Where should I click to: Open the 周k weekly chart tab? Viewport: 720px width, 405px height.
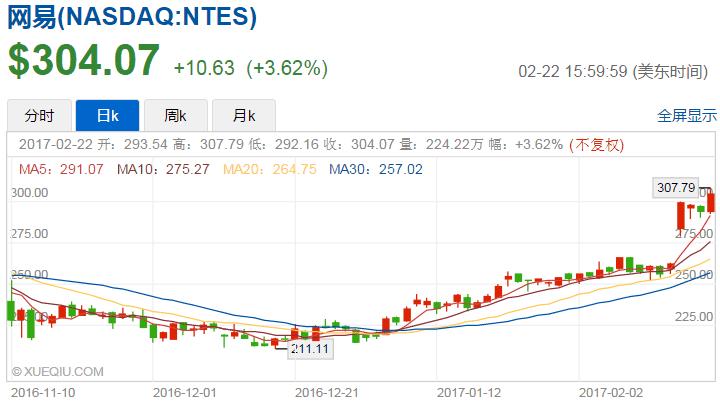pos(176,116)
